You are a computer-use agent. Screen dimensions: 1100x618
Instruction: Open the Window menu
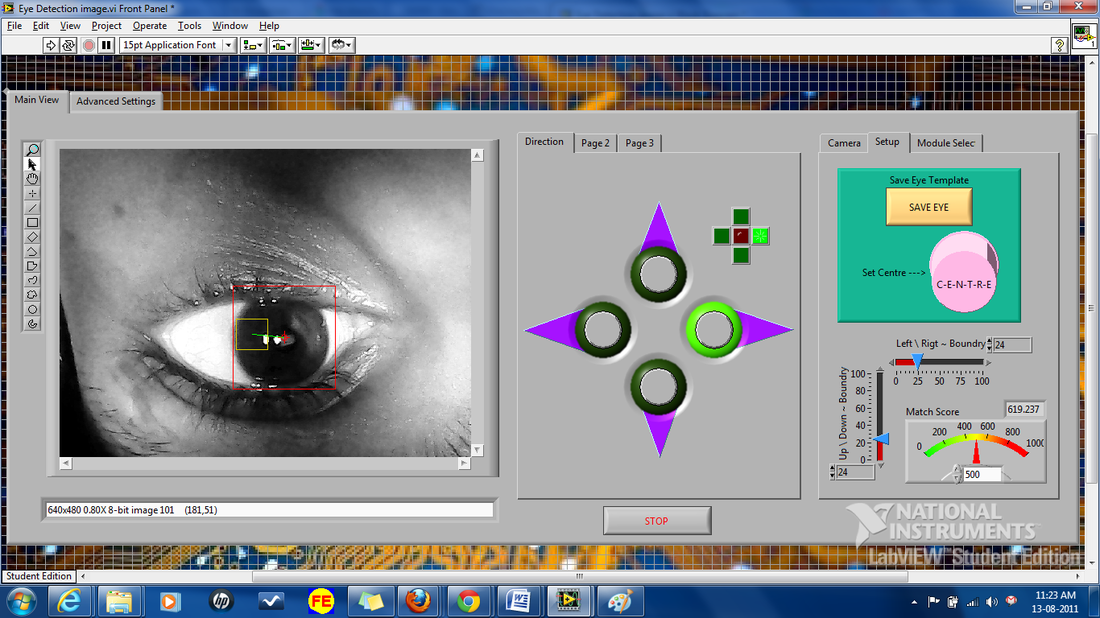[x=229, y=26]
